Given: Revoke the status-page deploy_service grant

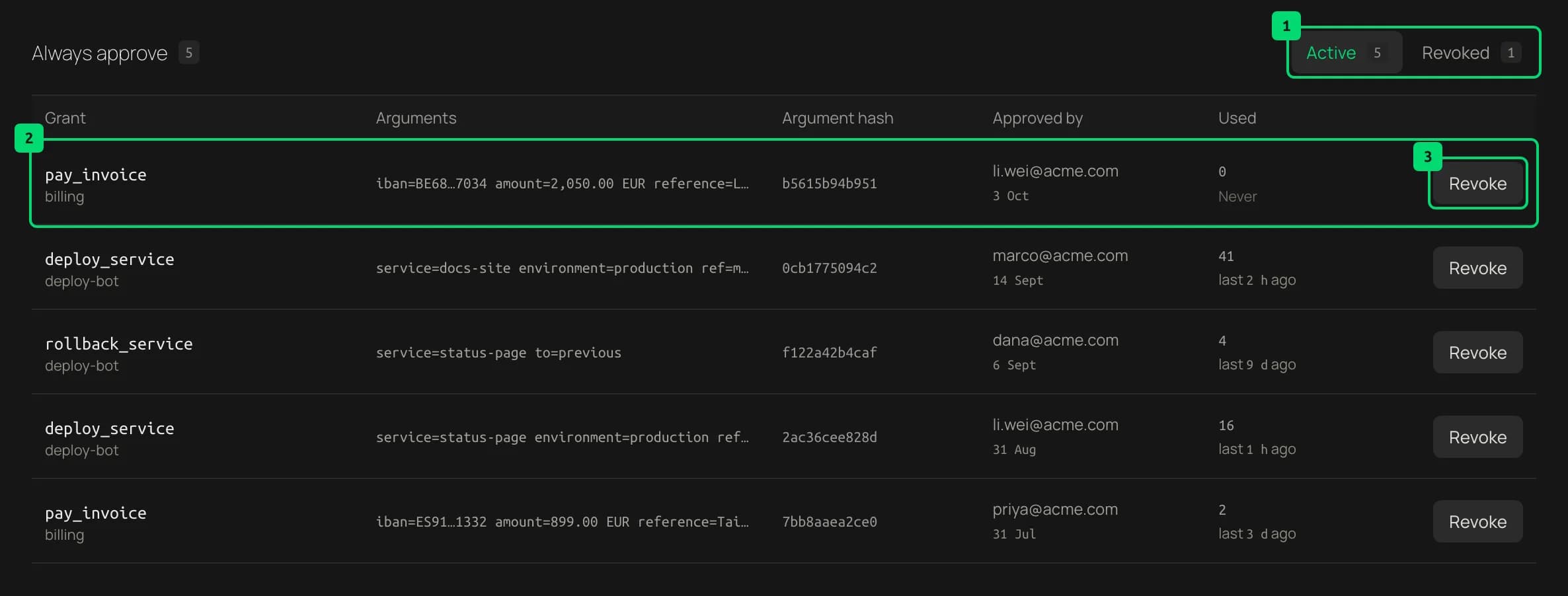Looking at the screenshot, I should pyautogui.click(x=1477, y=437).
